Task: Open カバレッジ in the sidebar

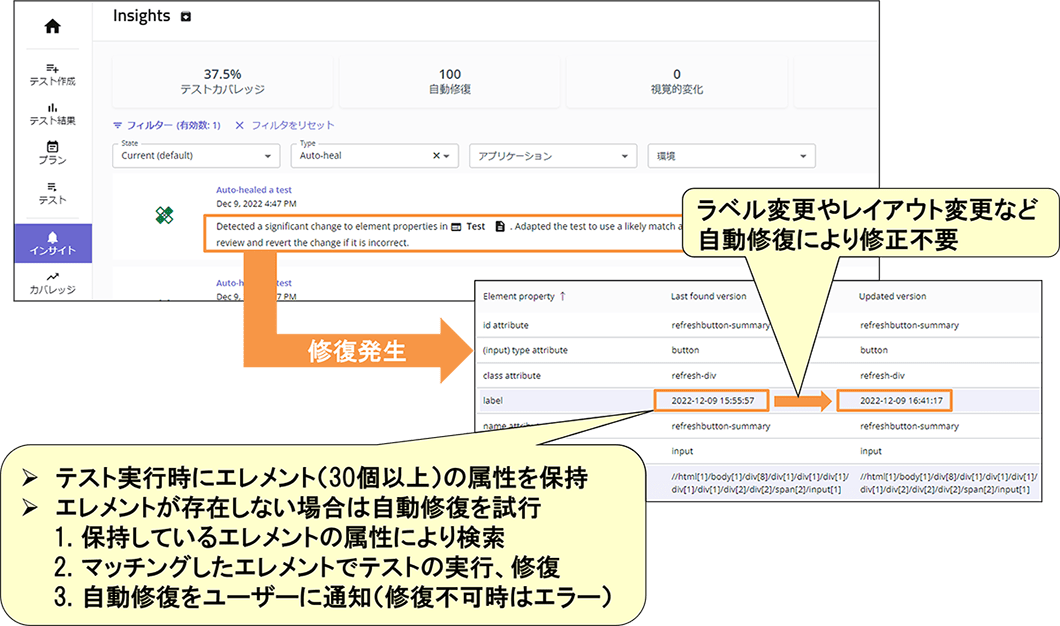Action: point(52,284)
